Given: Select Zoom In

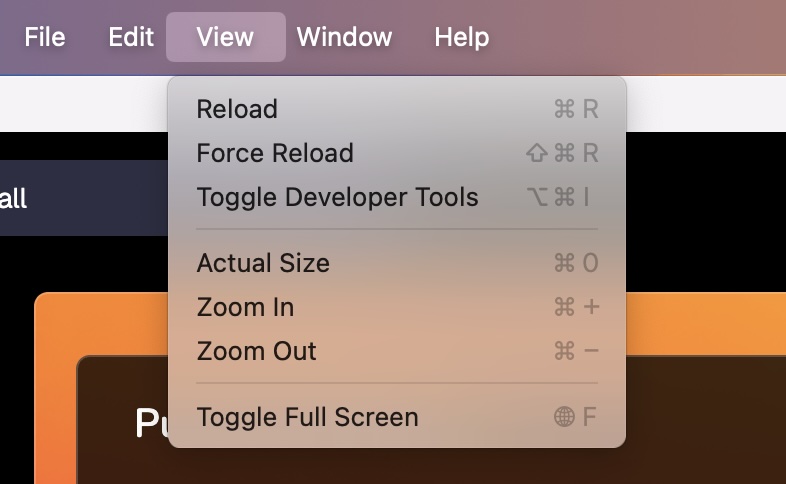Looking at the screenshot, I should (x=397, y=307).
